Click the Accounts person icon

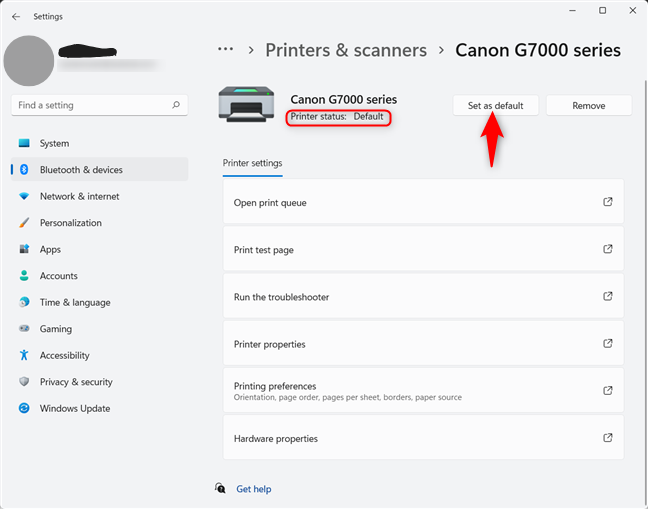24,276
